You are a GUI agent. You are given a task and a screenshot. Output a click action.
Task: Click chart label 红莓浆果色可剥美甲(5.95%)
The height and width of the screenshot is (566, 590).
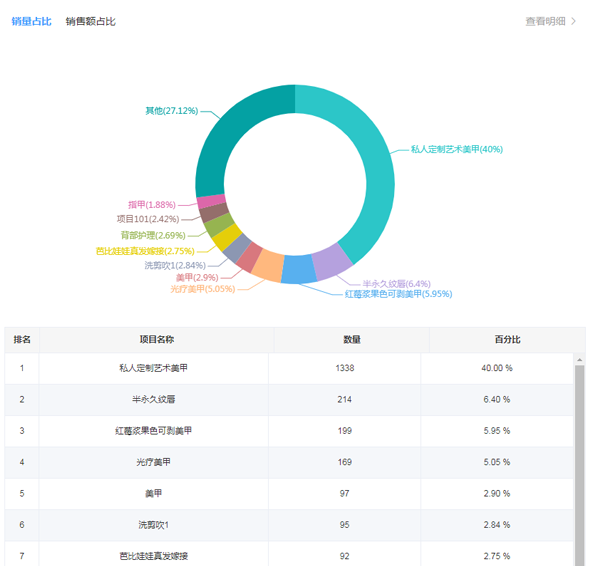[x=398, y=294]
